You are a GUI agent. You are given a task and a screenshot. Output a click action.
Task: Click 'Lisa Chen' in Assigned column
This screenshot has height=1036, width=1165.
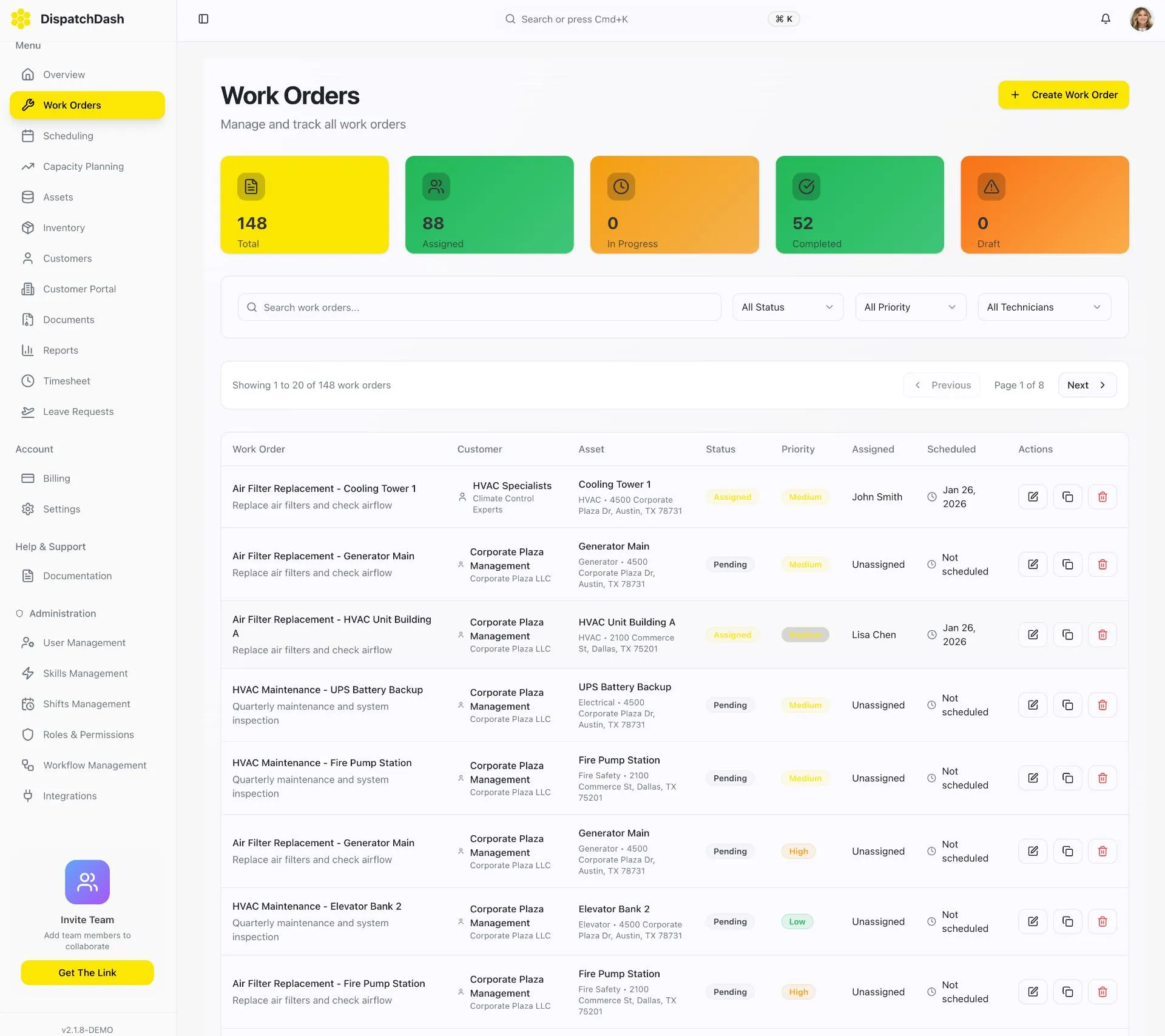pyautogui.click(x=874, y=634)
